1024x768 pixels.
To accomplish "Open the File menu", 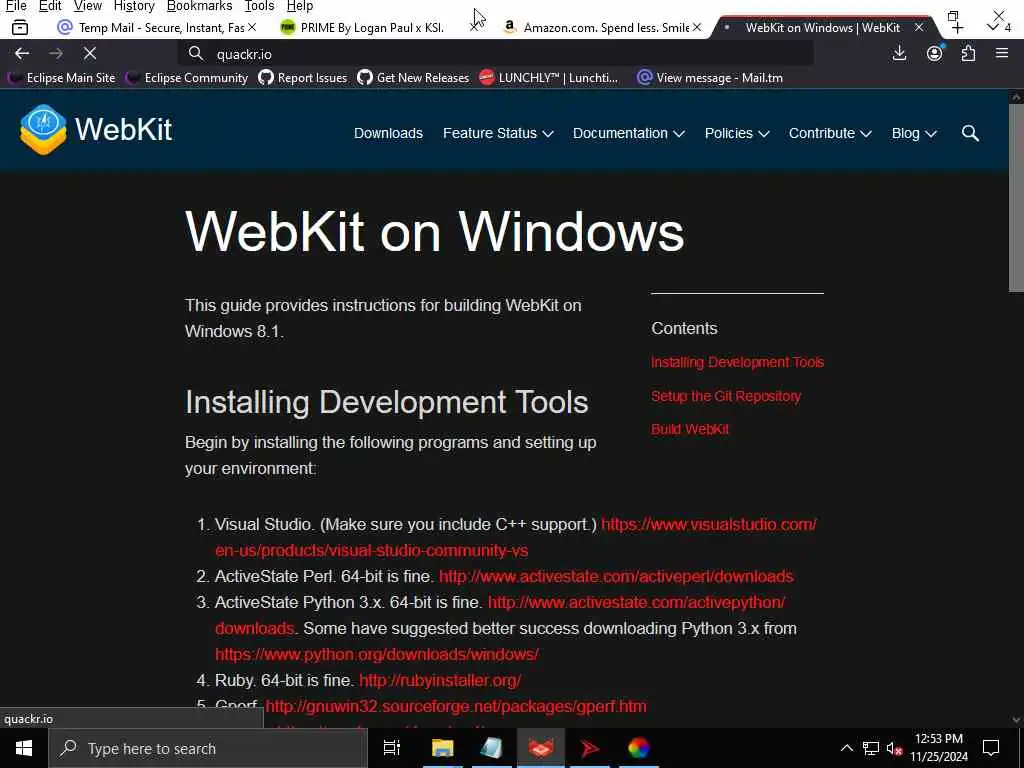I will pyautogui.click(x=16, y=6).
